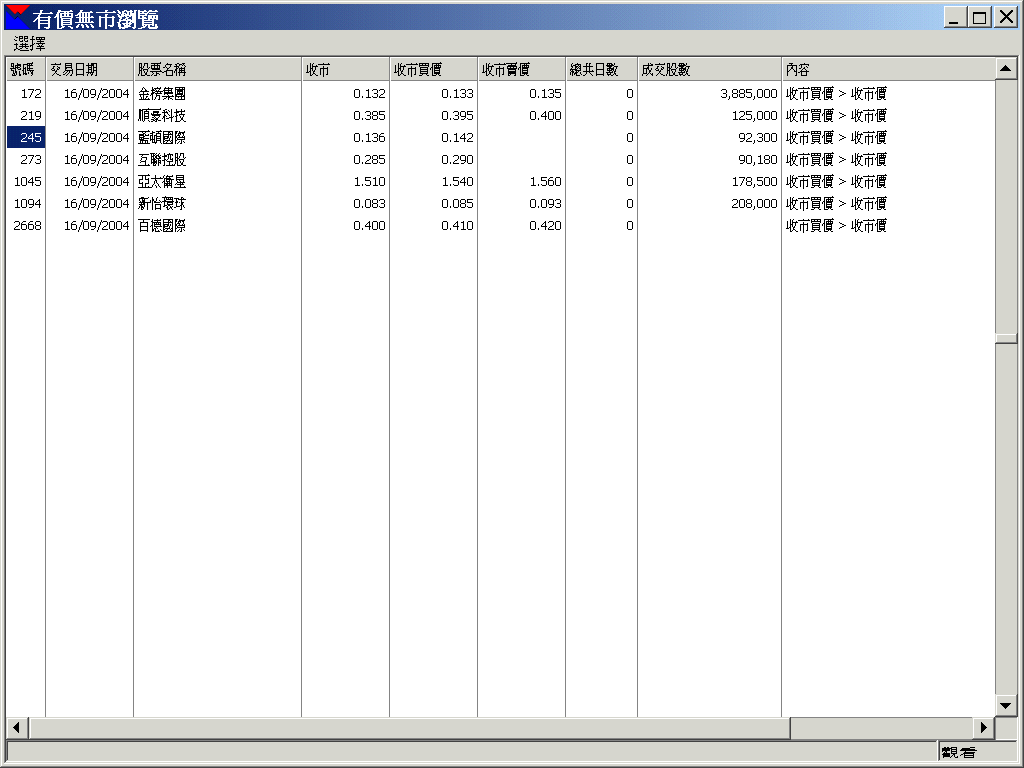Viewport: 1024px width, 768px height.
Task: Click volume value 178,500
Action: click(x=754, y=182)
